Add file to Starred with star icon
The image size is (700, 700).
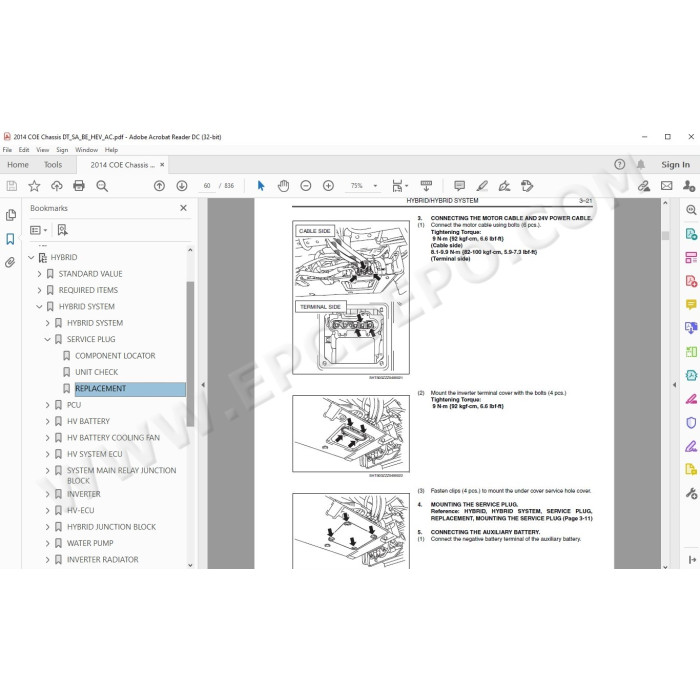pyautogui.click(x=34, y=186)
